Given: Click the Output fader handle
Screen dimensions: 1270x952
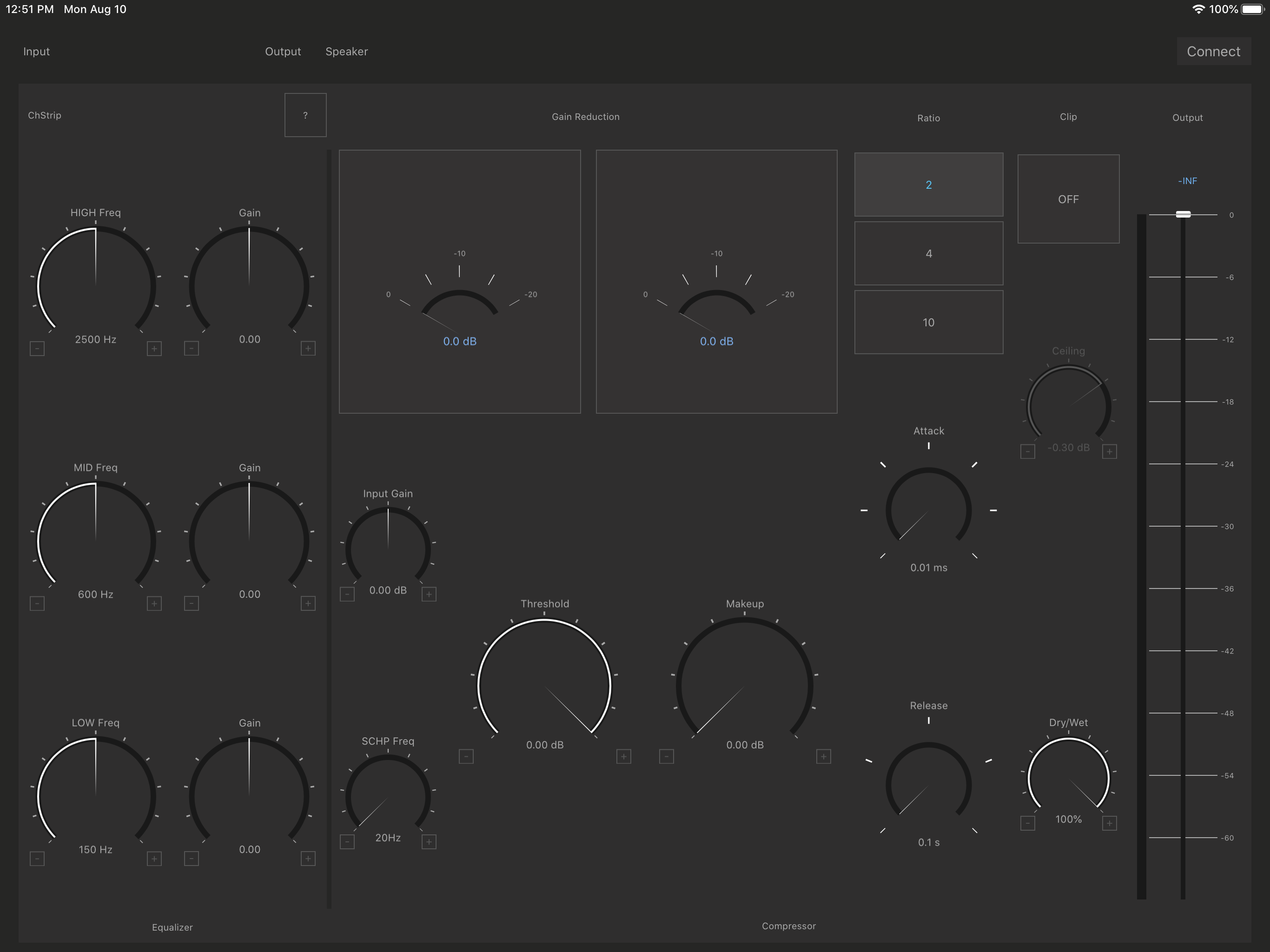Looking at the screenshot, I should pos(1183,214).
